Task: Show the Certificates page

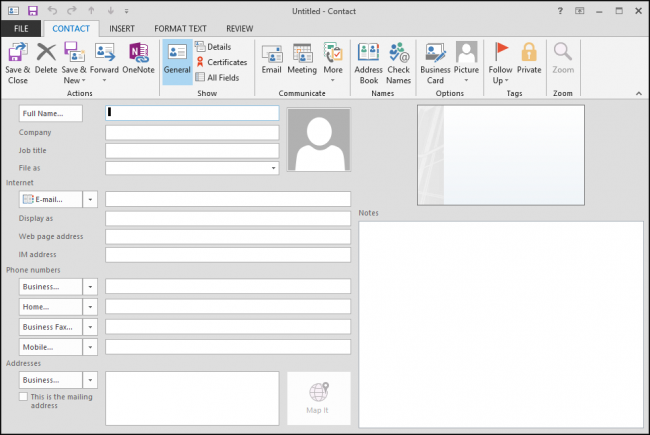Action: [221, 62]
